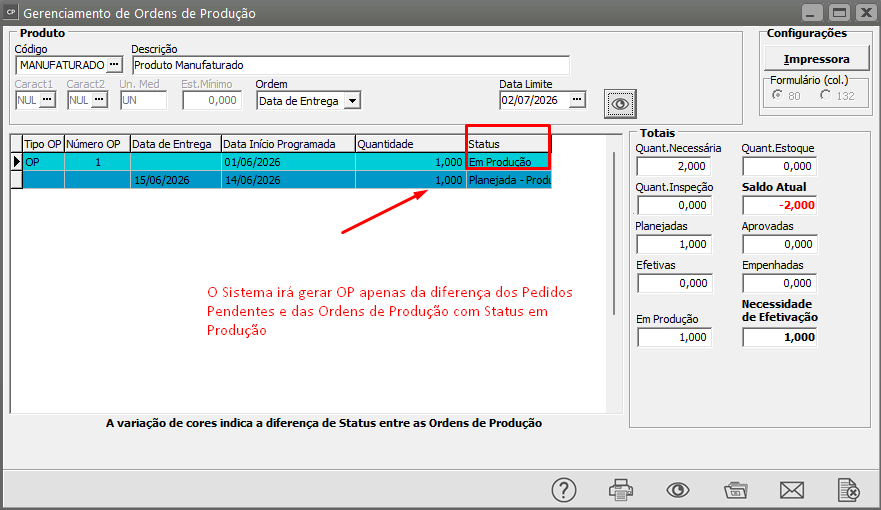Screen dimensions: 881x510
Task: Click the Número OP column header
Action: click(97, 144)
